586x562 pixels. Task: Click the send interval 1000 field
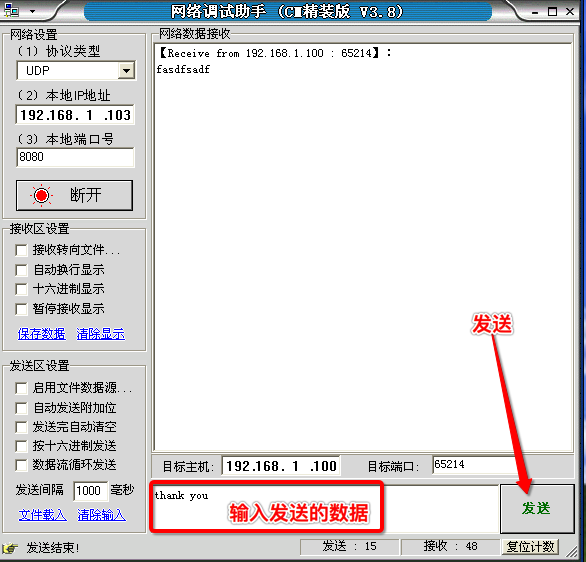[x=90, y=491]
